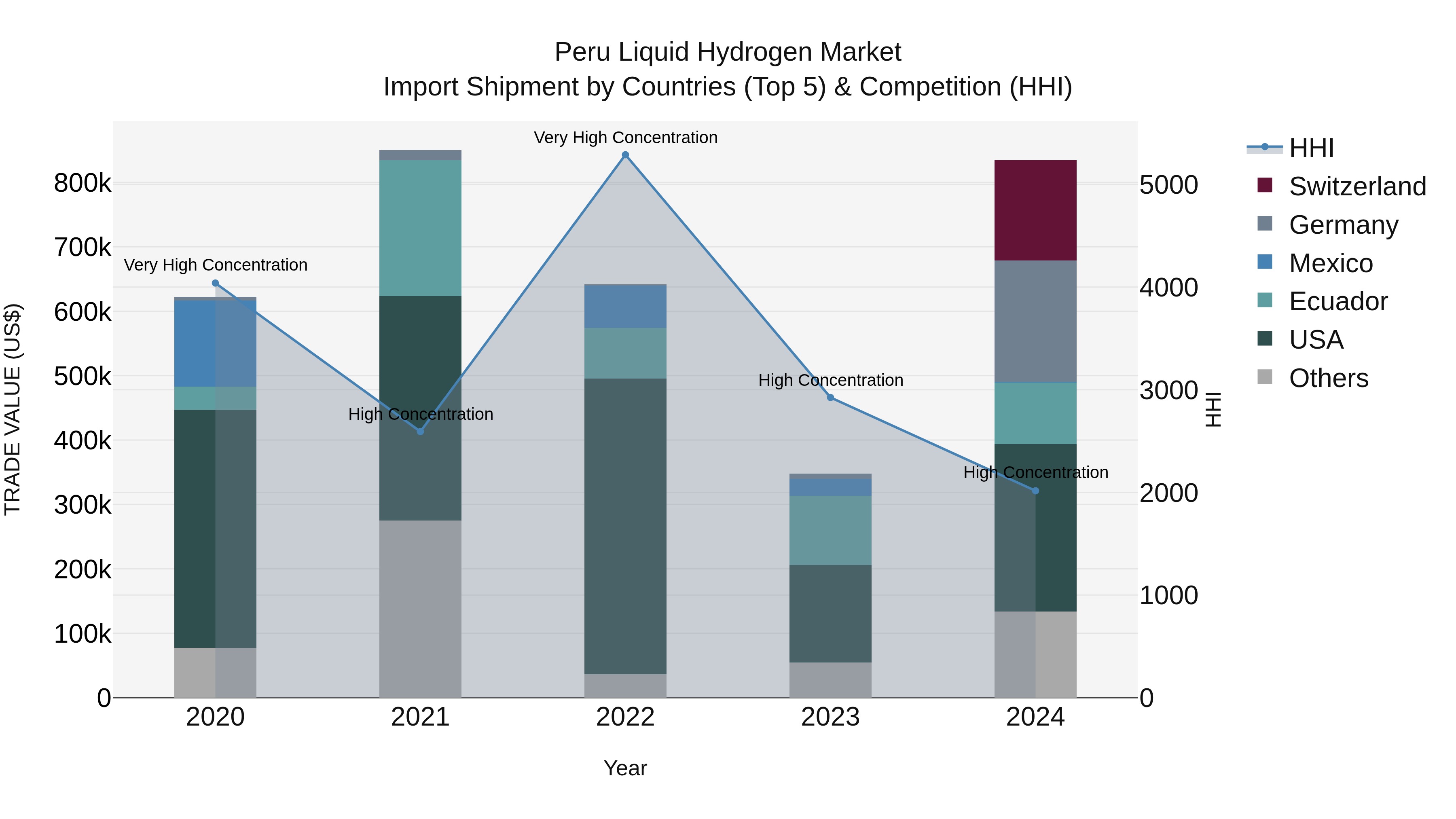This screenshot has height=819, width=1456.
Task: Select the Mexico segment in 2022 bar
Action: tap(625, 307)
